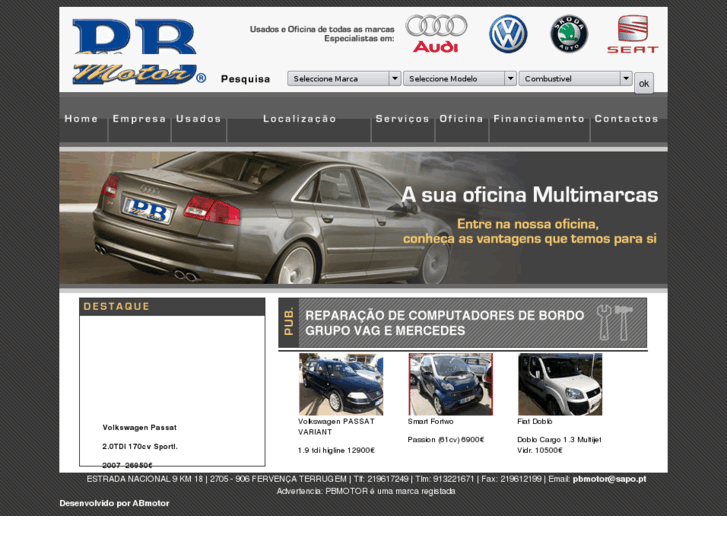The width and height of the screenshot is (727, 545).
Task: Click the Seat brand logo
Action: [632, 34]
